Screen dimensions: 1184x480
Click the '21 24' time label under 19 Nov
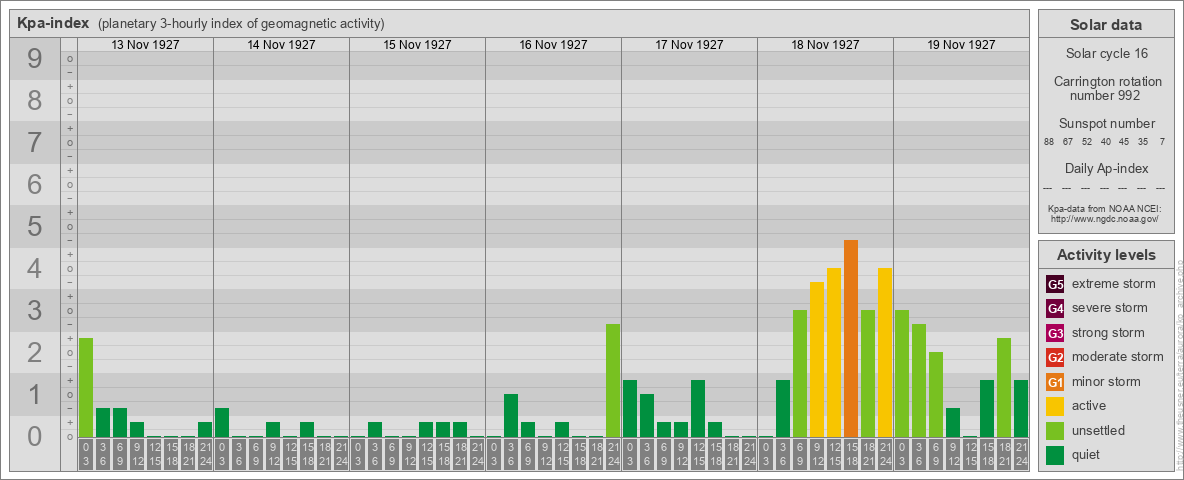coord(1021,455)
